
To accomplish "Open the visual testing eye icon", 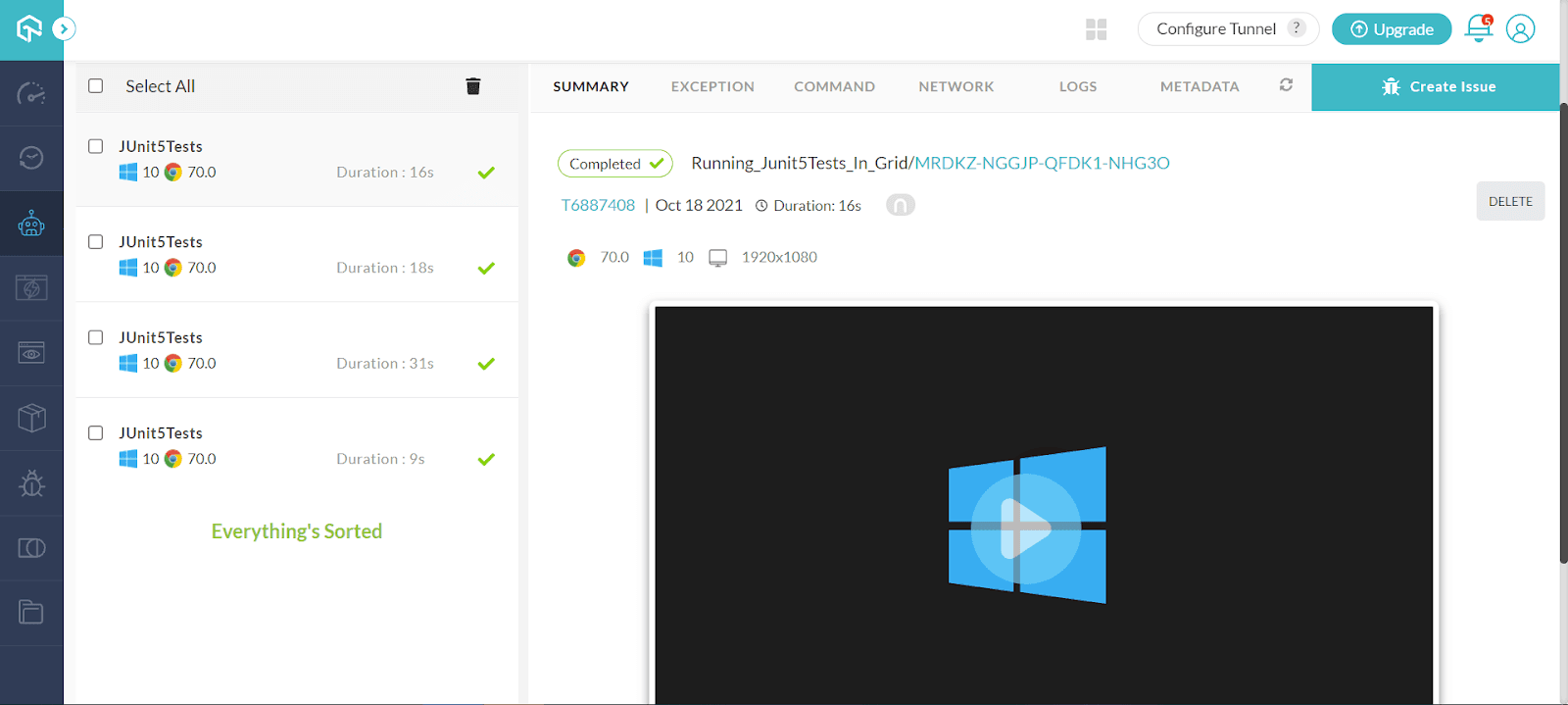I will (x=31, y=353).
